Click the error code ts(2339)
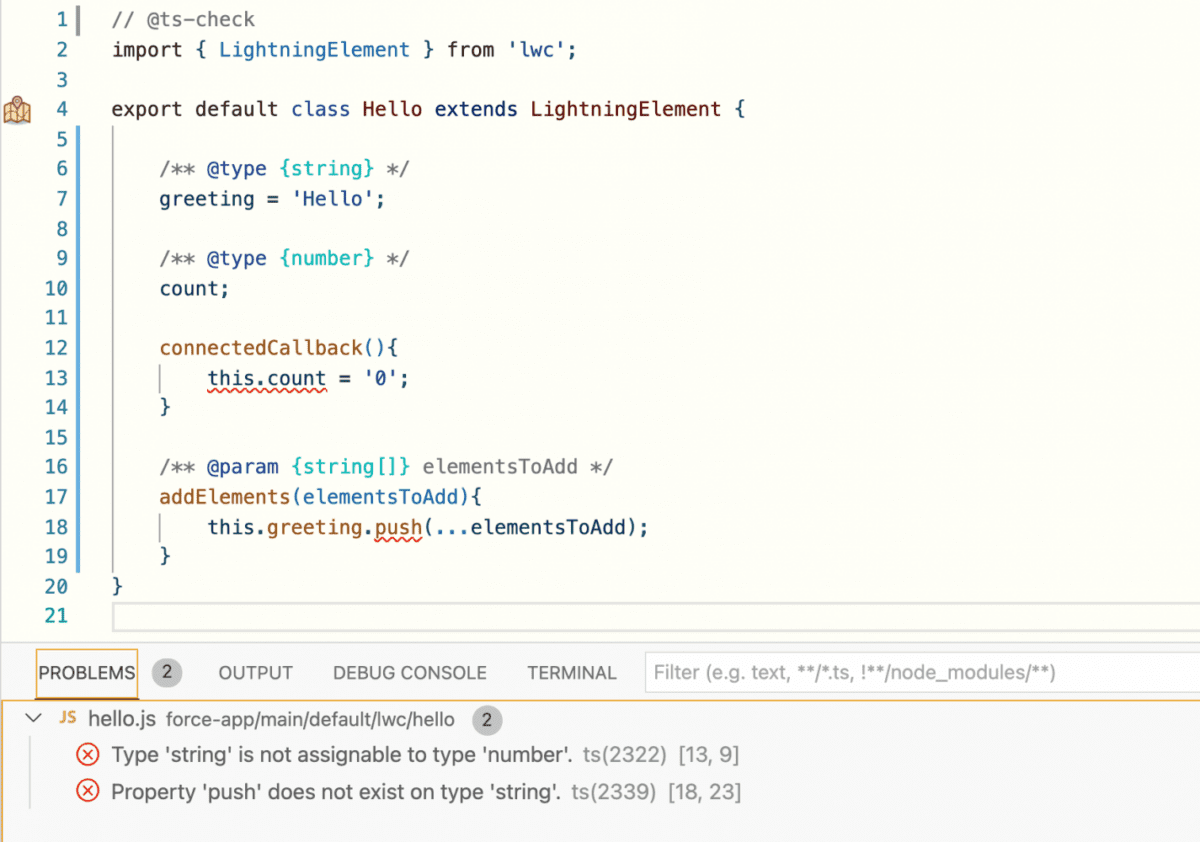 tap(614, 792)
